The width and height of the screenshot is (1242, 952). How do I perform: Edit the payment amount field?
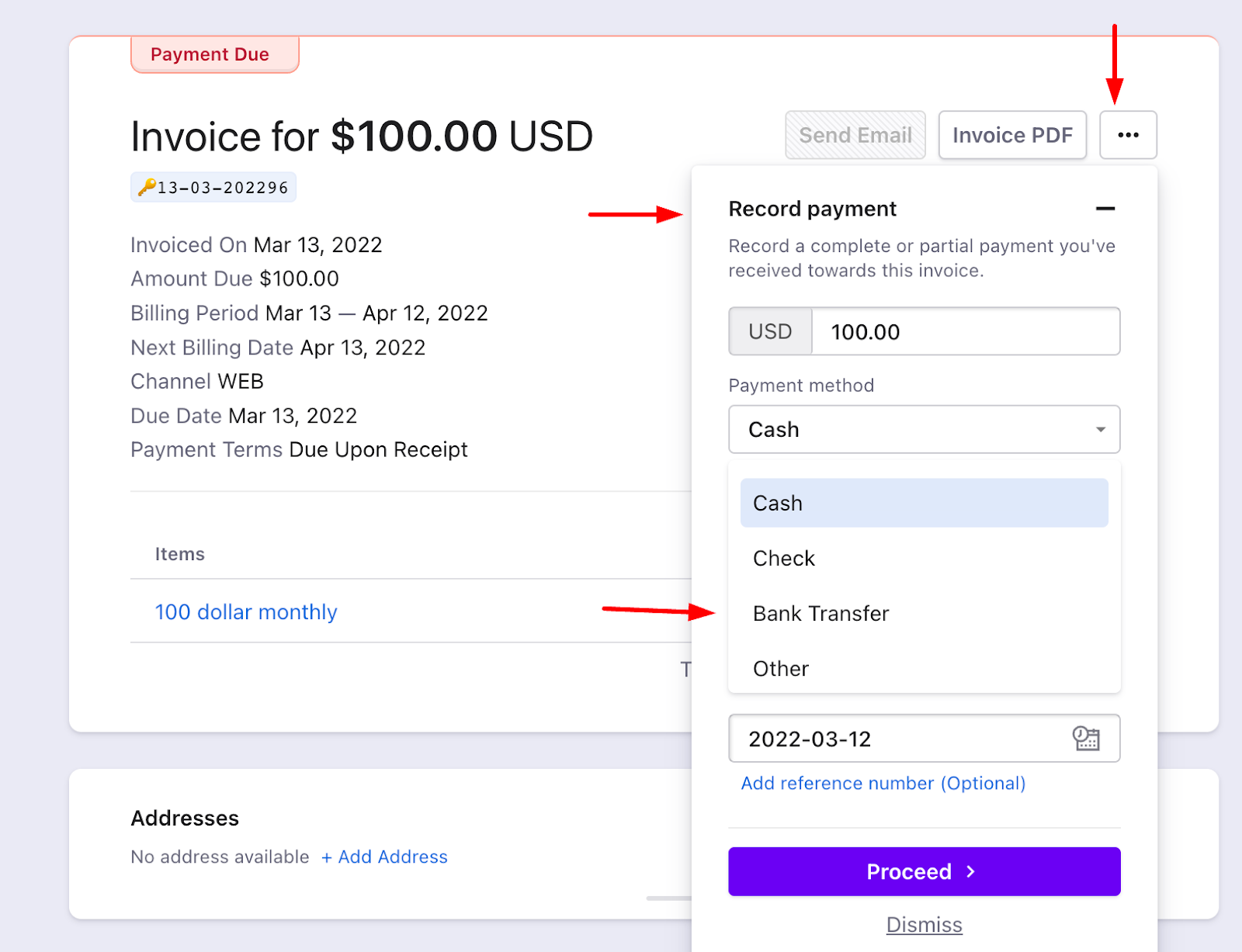965,332
